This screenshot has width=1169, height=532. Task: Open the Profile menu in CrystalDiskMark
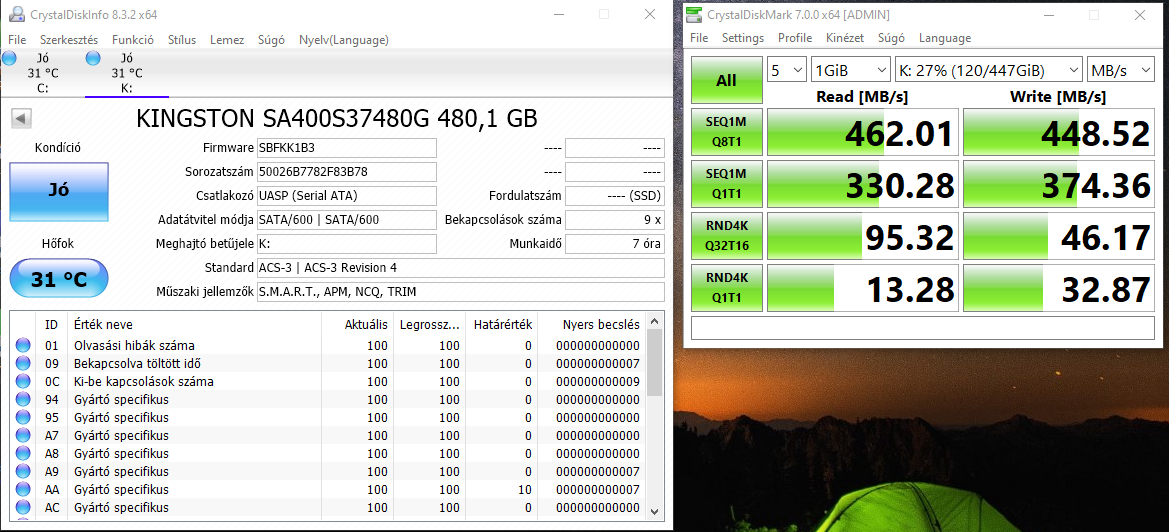pos(795,38)
